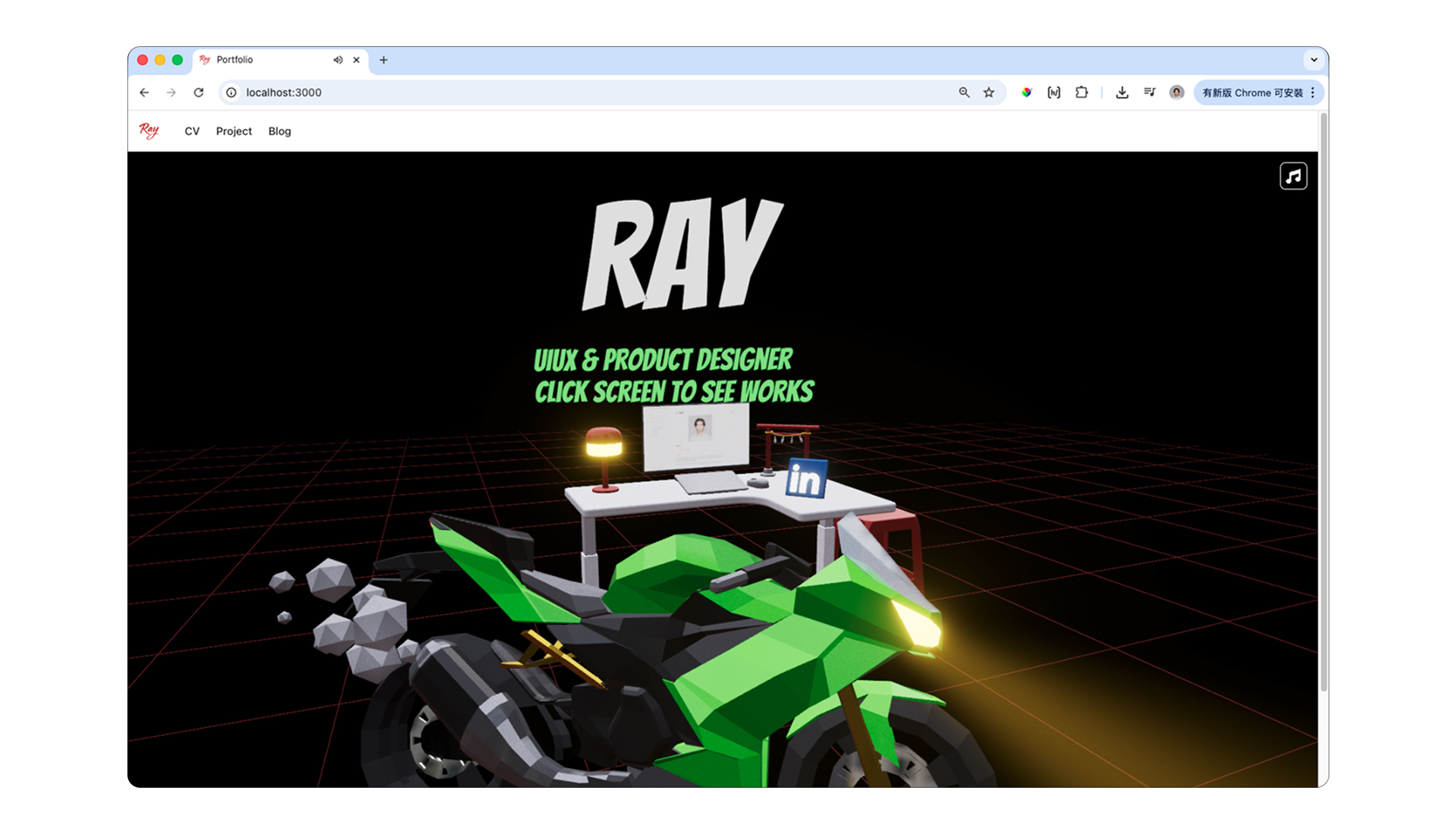The image size is (1456, 834).
Task: Click the Extensions puzzle-piece icon
Action: tap(1081, 92)
